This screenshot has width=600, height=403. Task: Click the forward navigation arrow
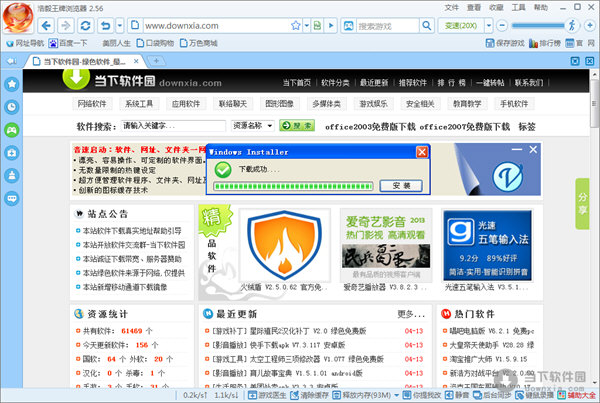click(65, 26)
